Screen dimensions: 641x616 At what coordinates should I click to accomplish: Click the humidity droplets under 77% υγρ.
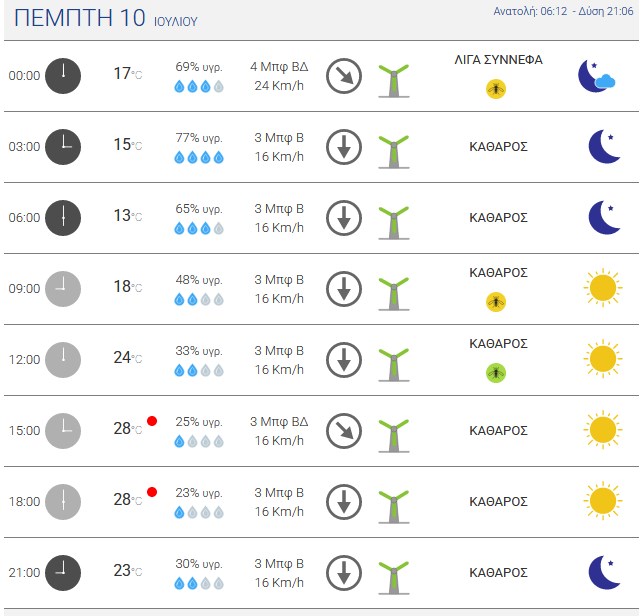point(199,157)
